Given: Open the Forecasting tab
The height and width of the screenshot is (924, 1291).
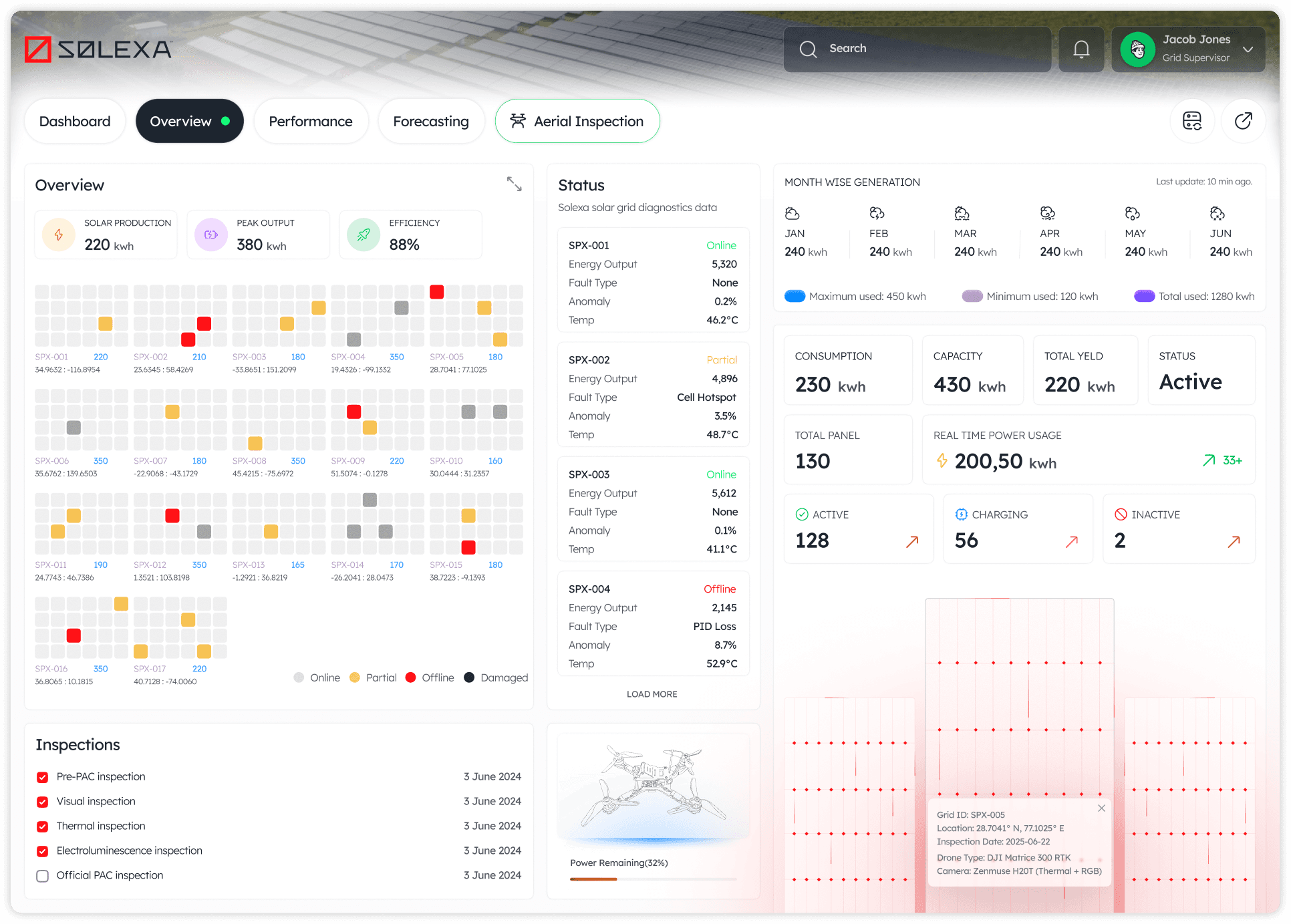Looking at the screenshot, I should coord(431,121).
